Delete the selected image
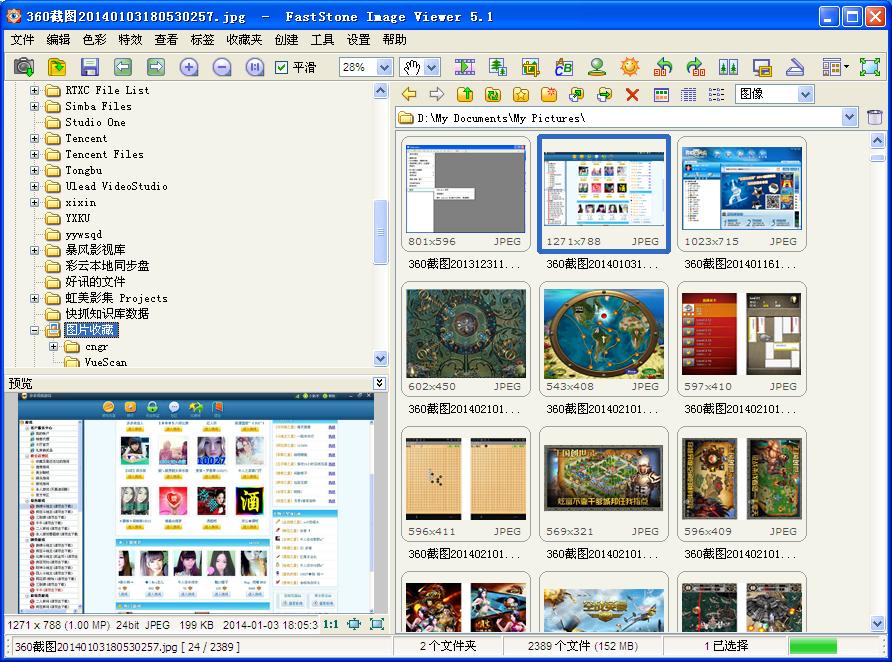 [631, 93]
